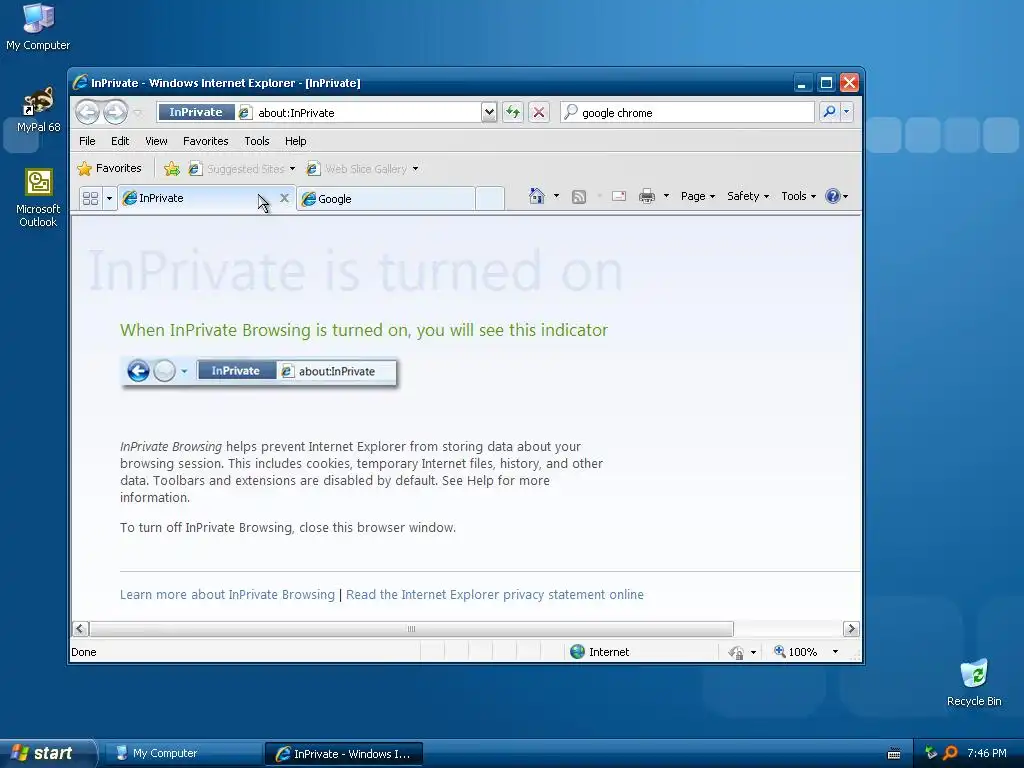Open a new blank tab

[x=490, y=199]
